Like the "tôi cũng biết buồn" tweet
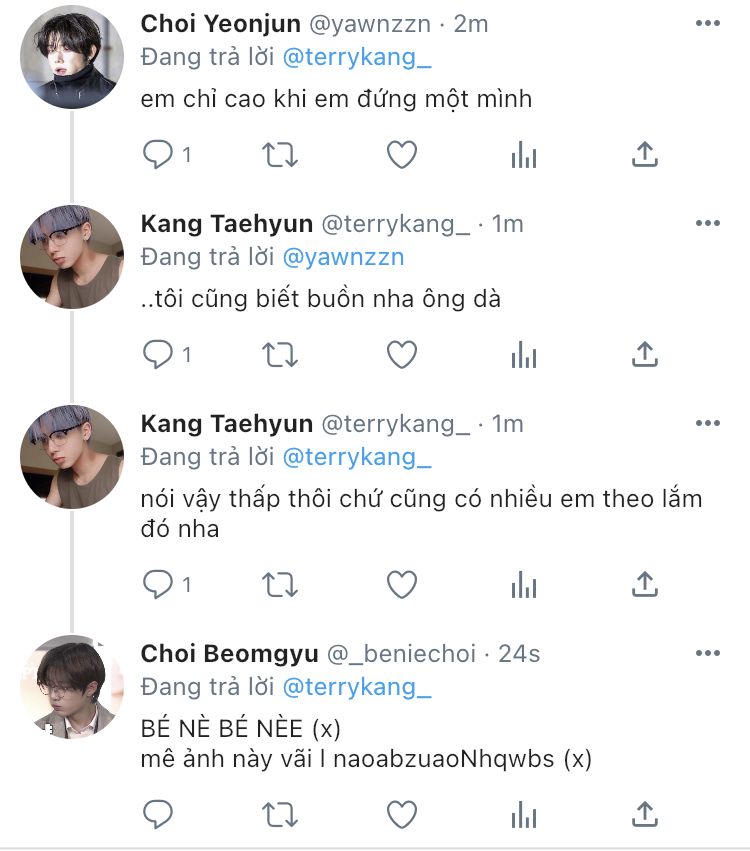This screenshot has height=851, width=750. [x=402, y=355]
